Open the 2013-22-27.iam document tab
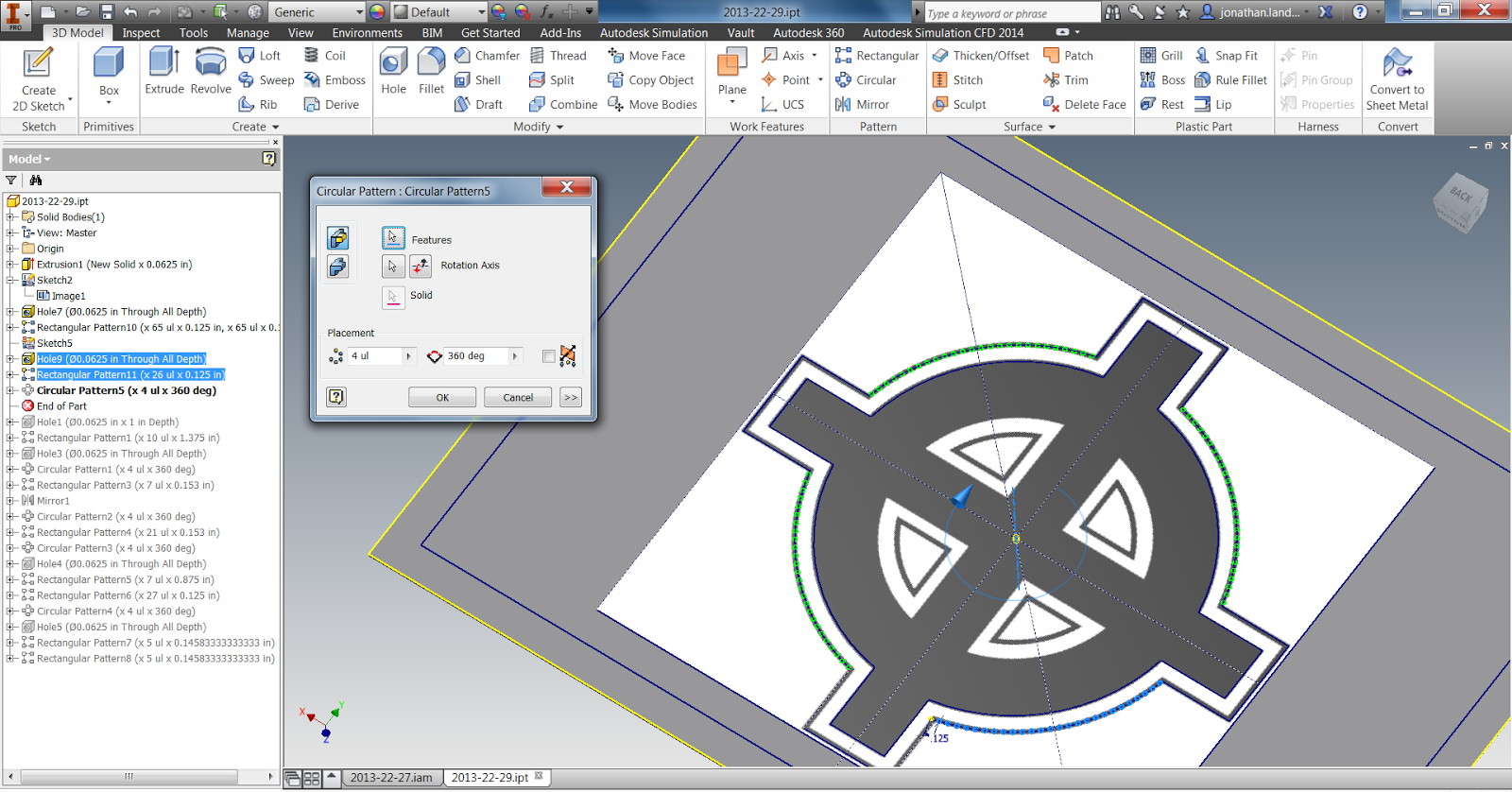Viewport: 1512px width, 792px height. (391, 778)
